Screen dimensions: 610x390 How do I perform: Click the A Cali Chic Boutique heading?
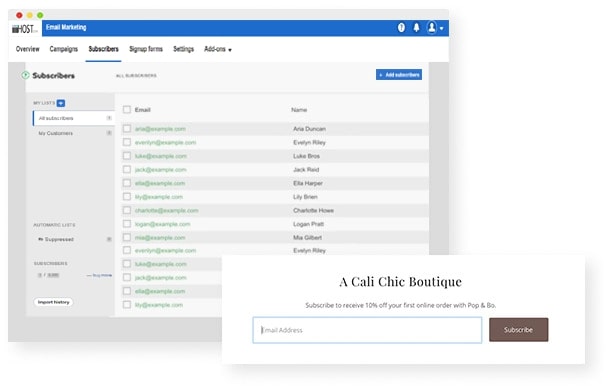click(401, 281)
